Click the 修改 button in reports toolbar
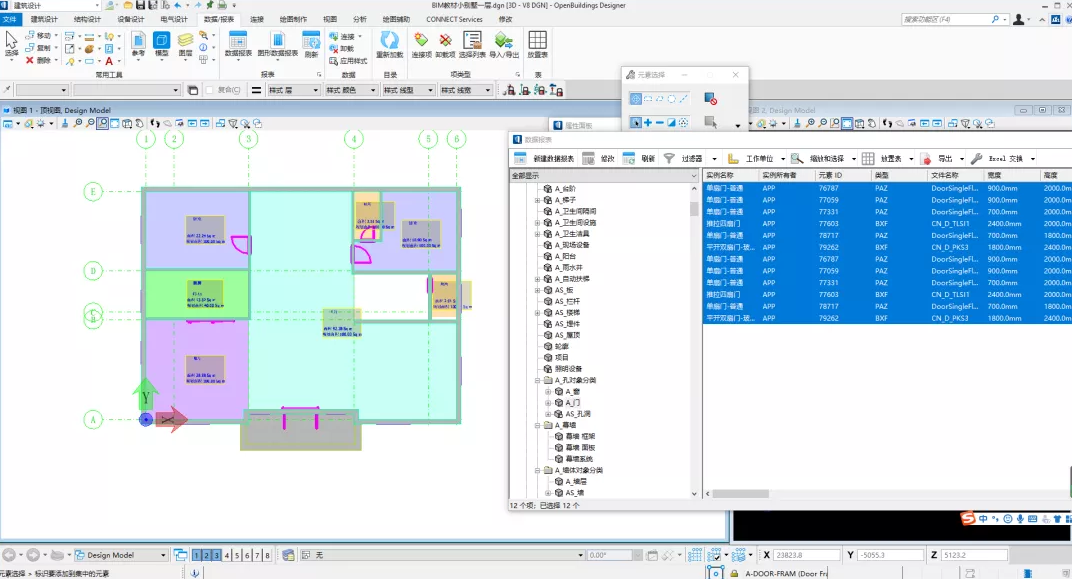This screenshot has width=1072, height=579. pos(598,159)
